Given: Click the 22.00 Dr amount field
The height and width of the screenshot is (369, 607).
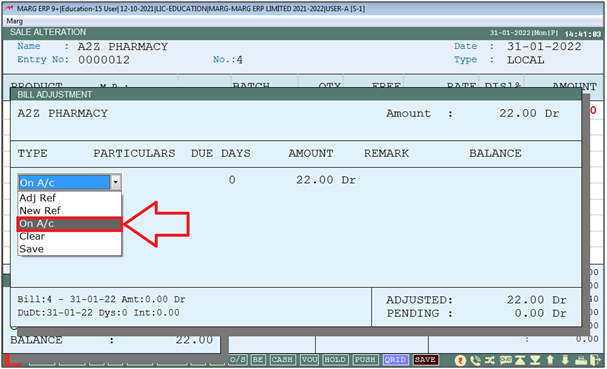Looking at the screenshot, I should coord(326,180).
